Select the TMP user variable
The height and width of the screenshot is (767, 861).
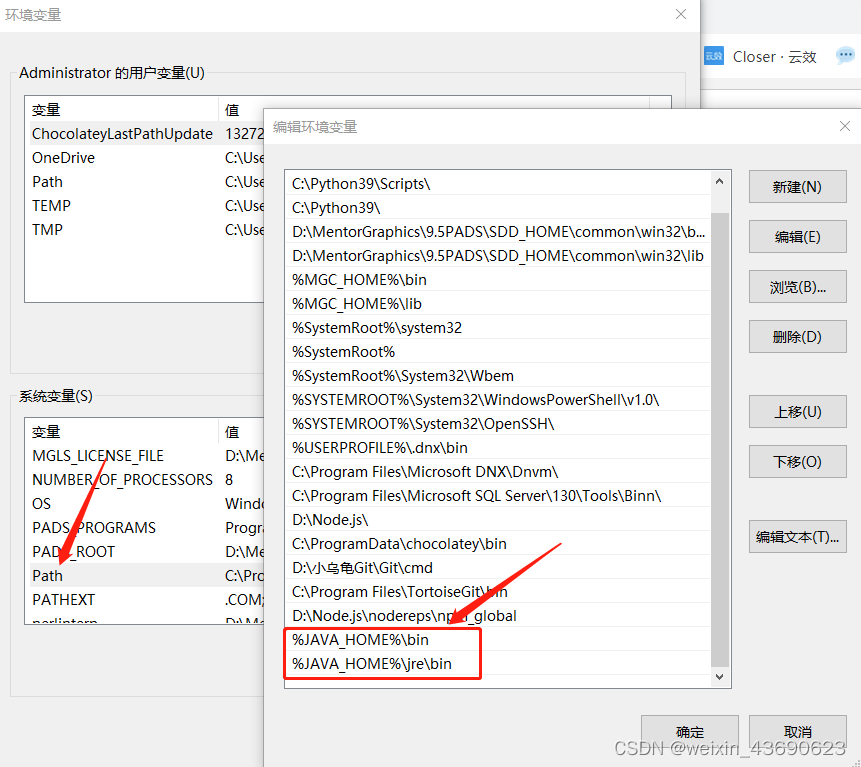tap(147, 229)
